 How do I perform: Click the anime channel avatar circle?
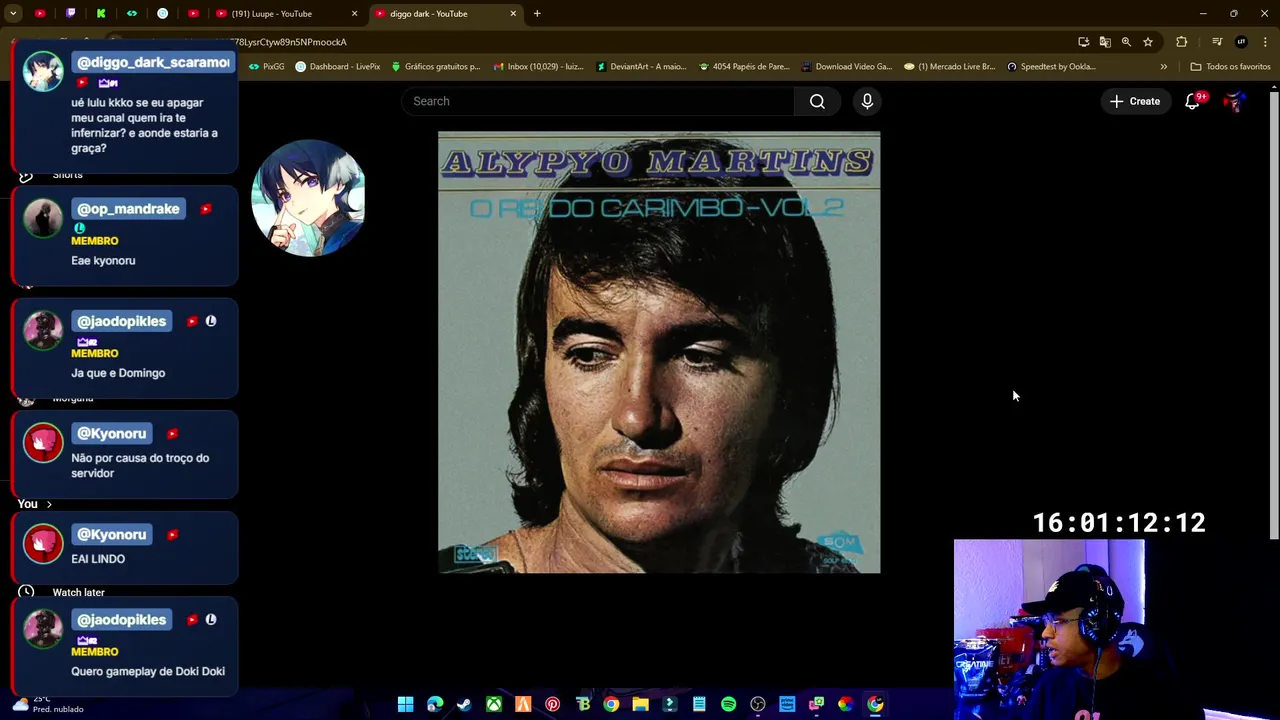[x=308, y=198]
